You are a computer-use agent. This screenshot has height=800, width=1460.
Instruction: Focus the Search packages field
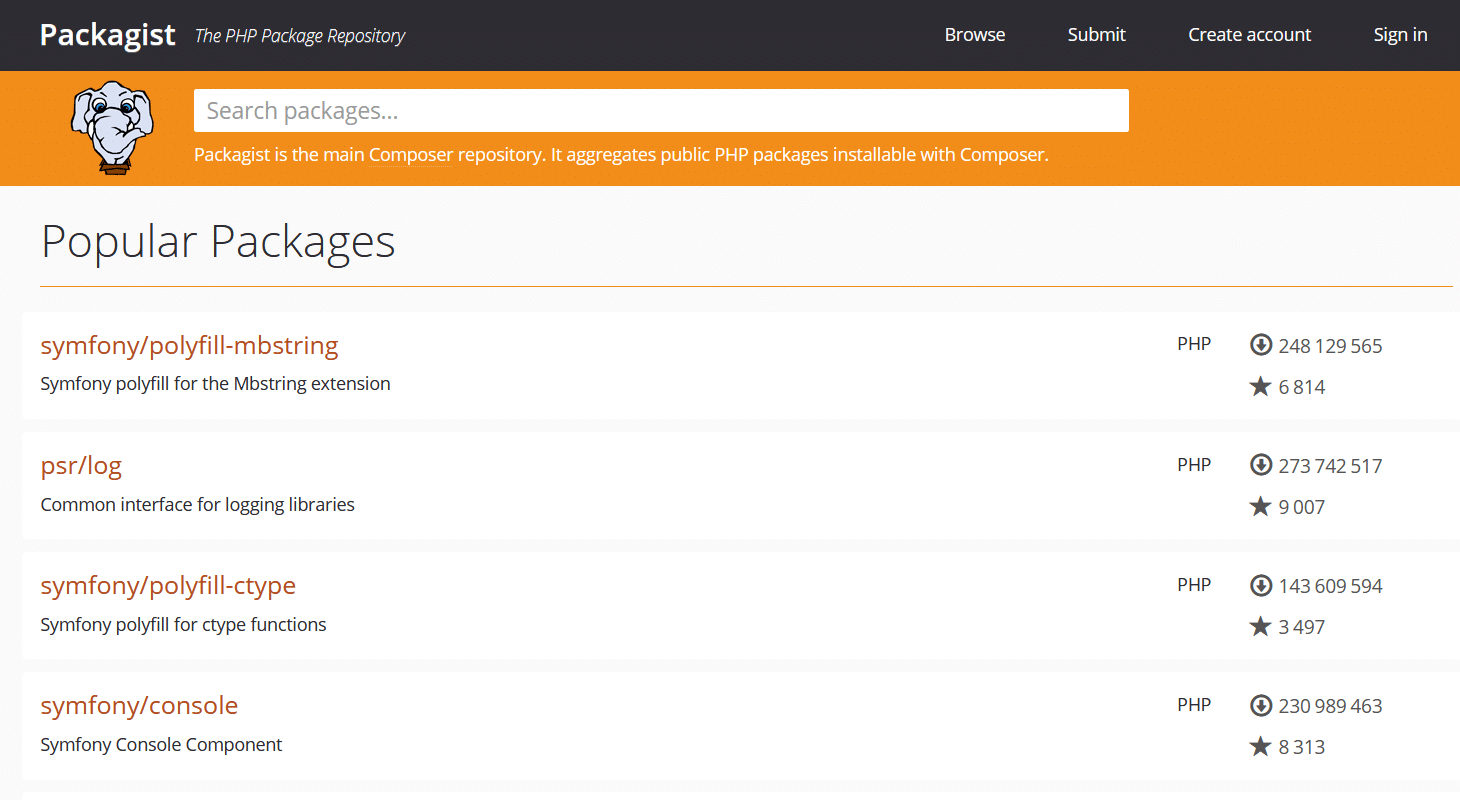(x=660, y=111)
